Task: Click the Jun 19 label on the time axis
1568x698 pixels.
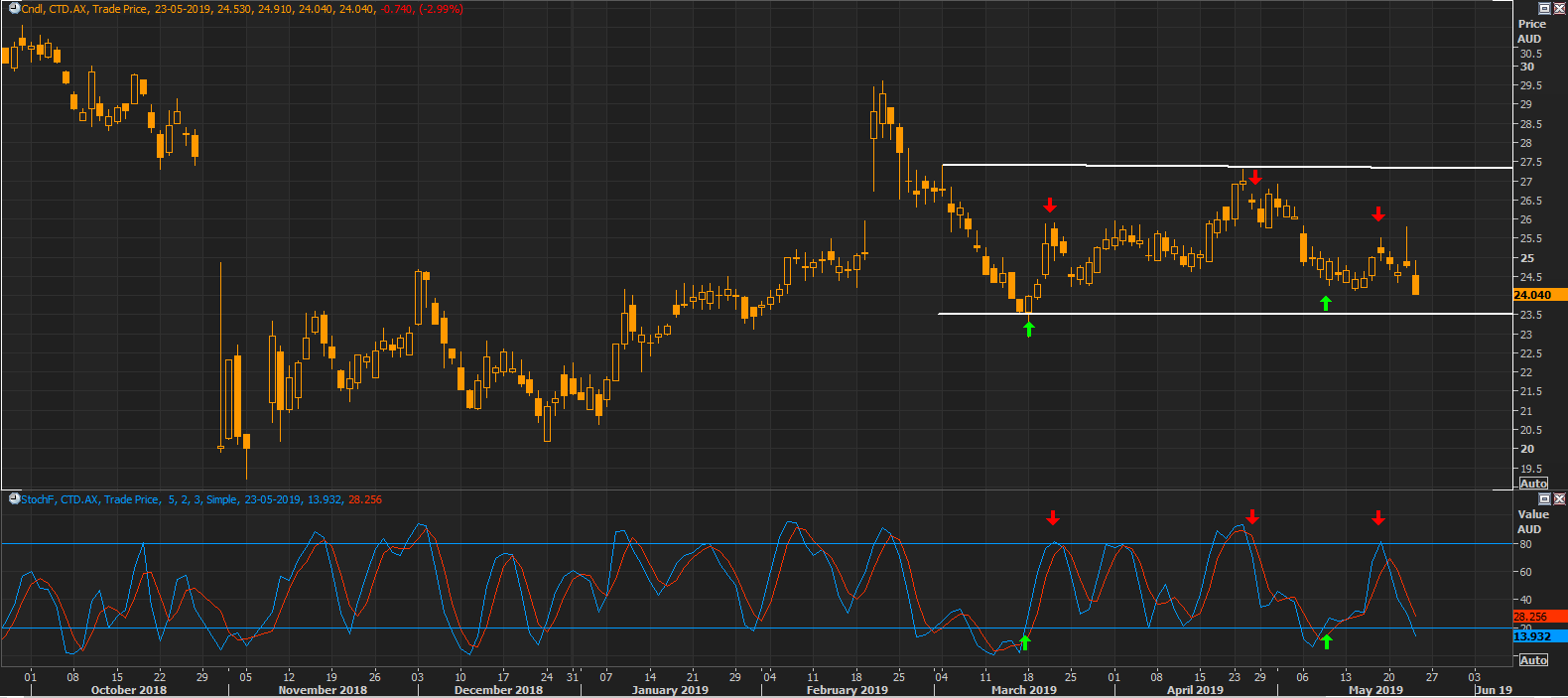Action: click(1495, 690)
